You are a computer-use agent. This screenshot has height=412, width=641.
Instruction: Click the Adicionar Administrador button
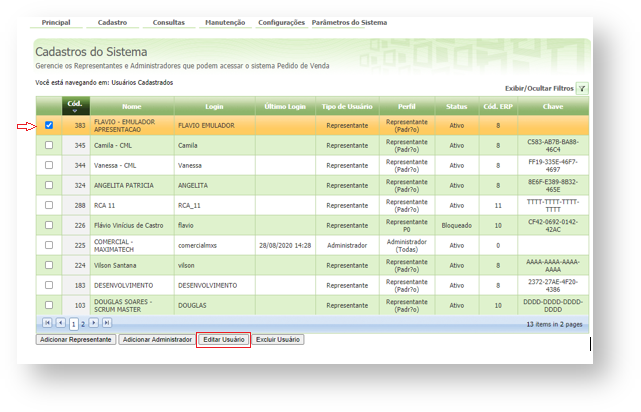[x=157, y=340]
